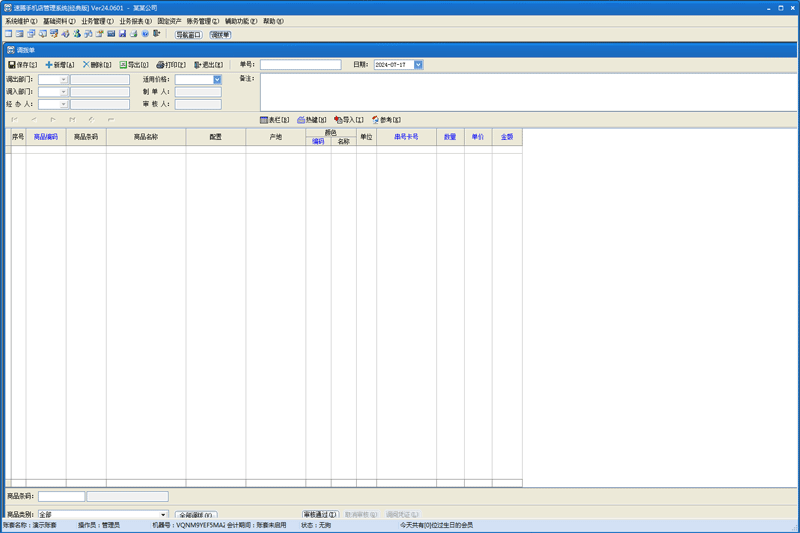
Task: Open 表栏 column settings
Action: pos(264,120)
